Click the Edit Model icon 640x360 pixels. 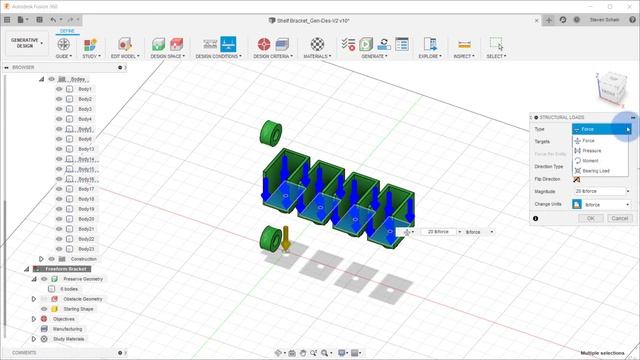(x=124, y=44)
